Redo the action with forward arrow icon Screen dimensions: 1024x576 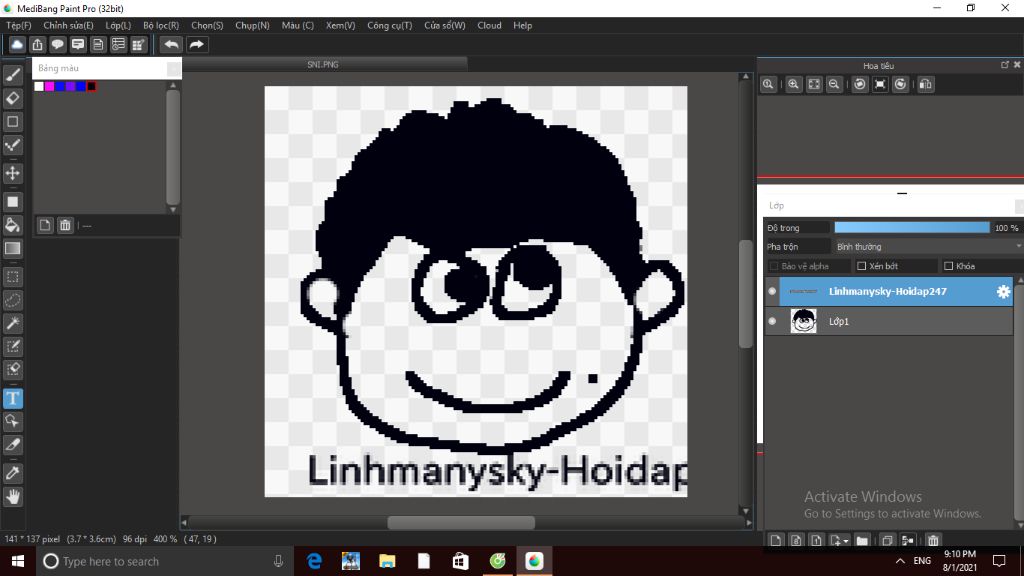196,44
